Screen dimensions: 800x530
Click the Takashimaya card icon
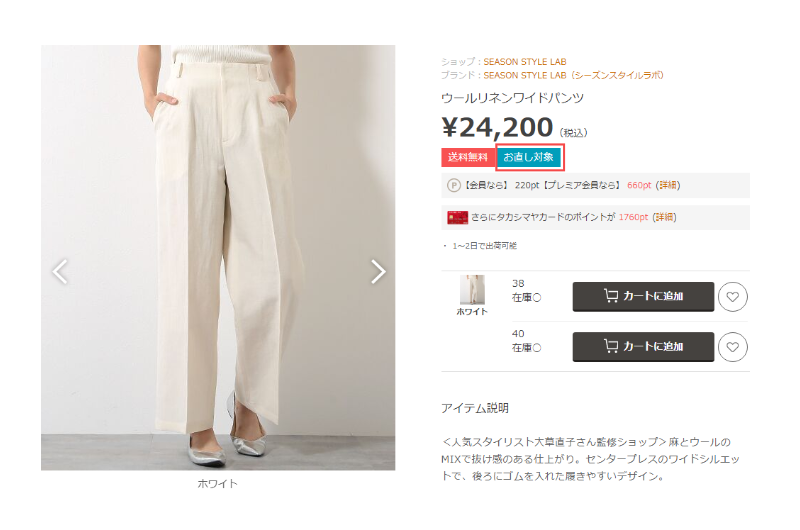457,217
